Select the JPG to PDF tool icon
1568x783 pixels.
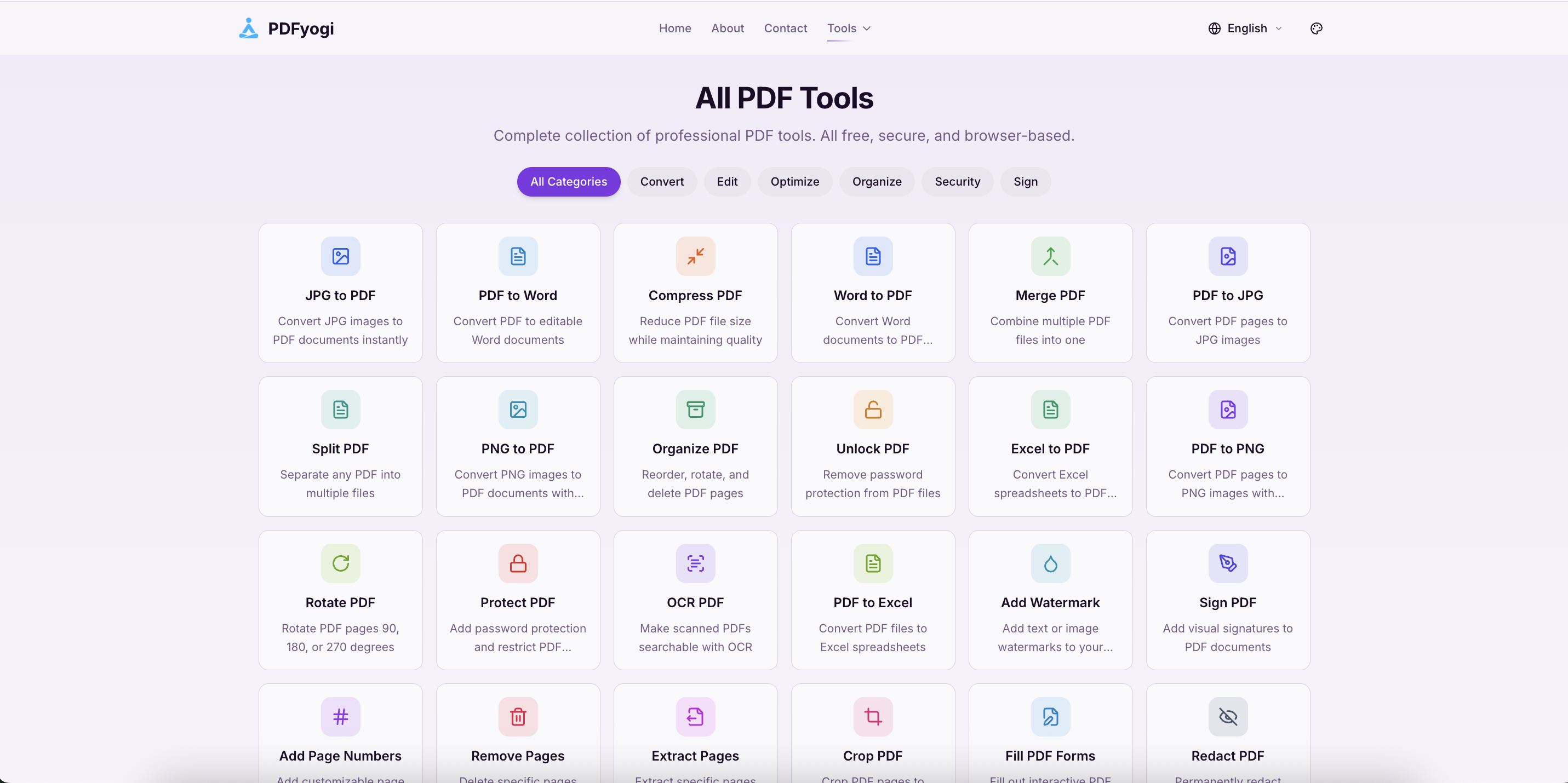coord(340,256)
